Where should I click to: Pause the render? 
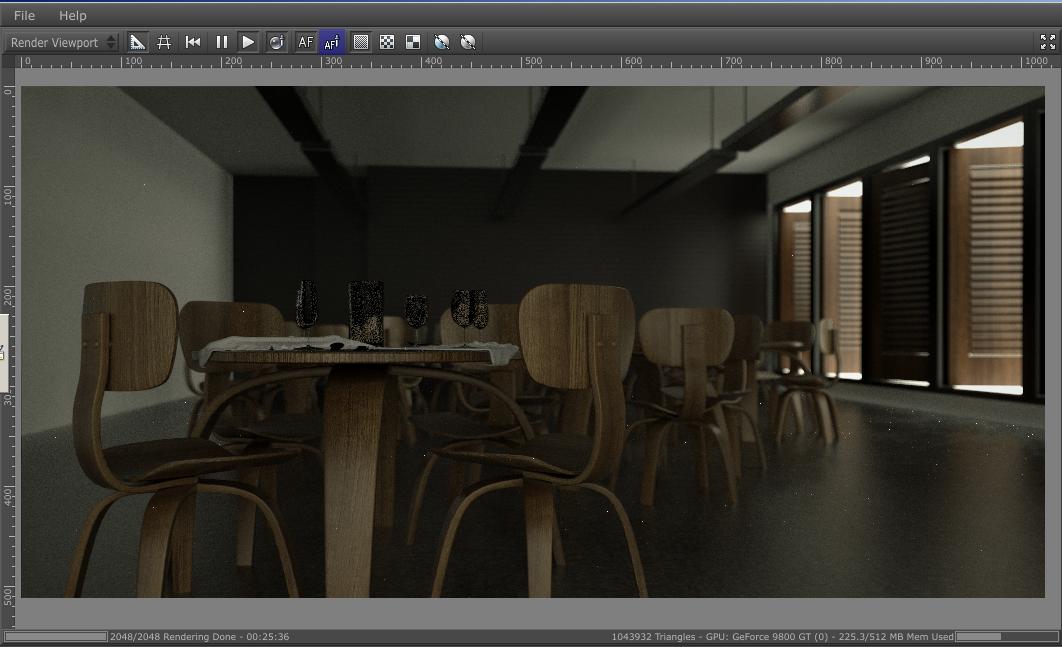click(221, 42)
